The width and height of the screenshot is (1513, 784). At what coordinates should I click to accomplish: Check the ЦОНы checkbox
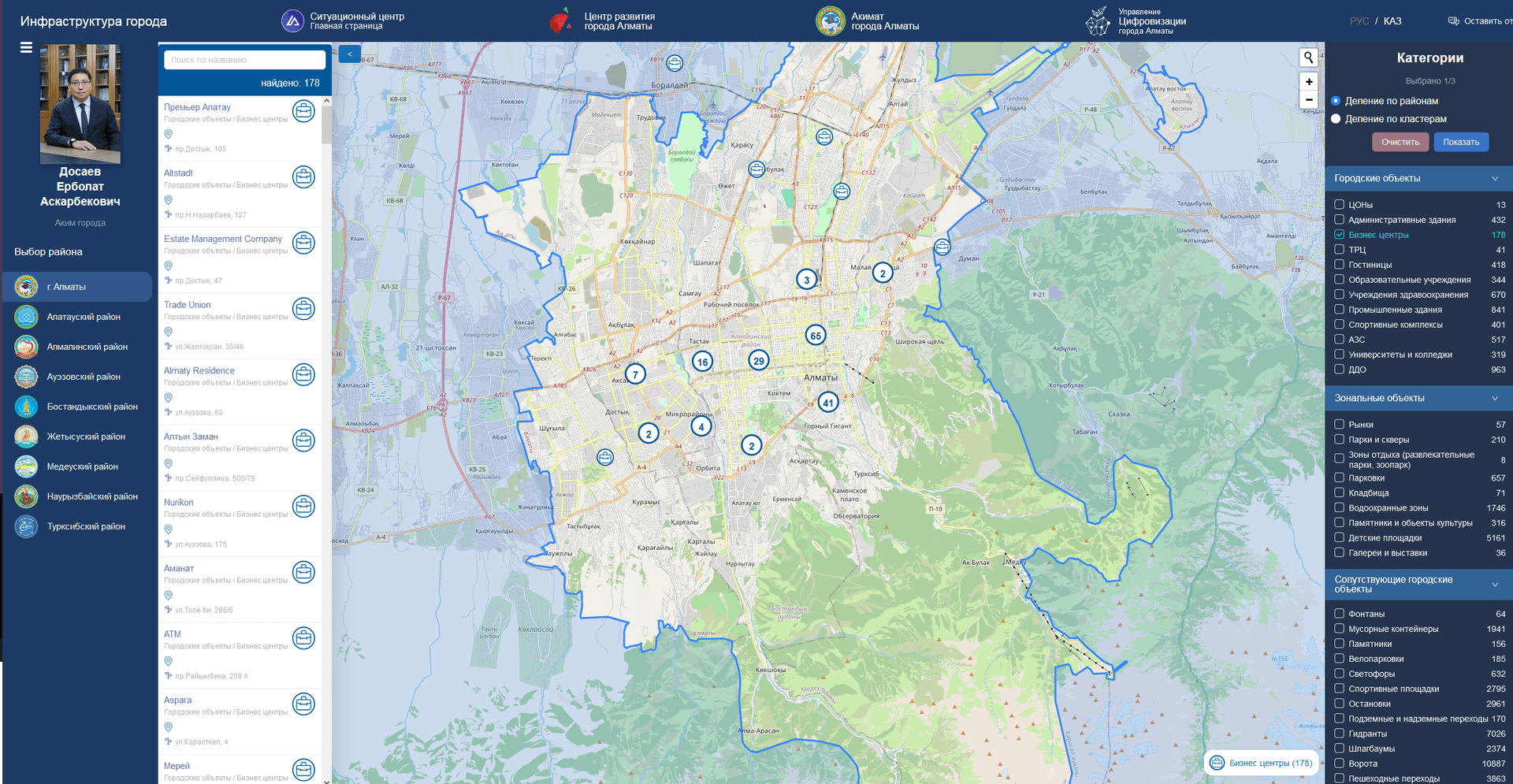(x=1339, y=204)
